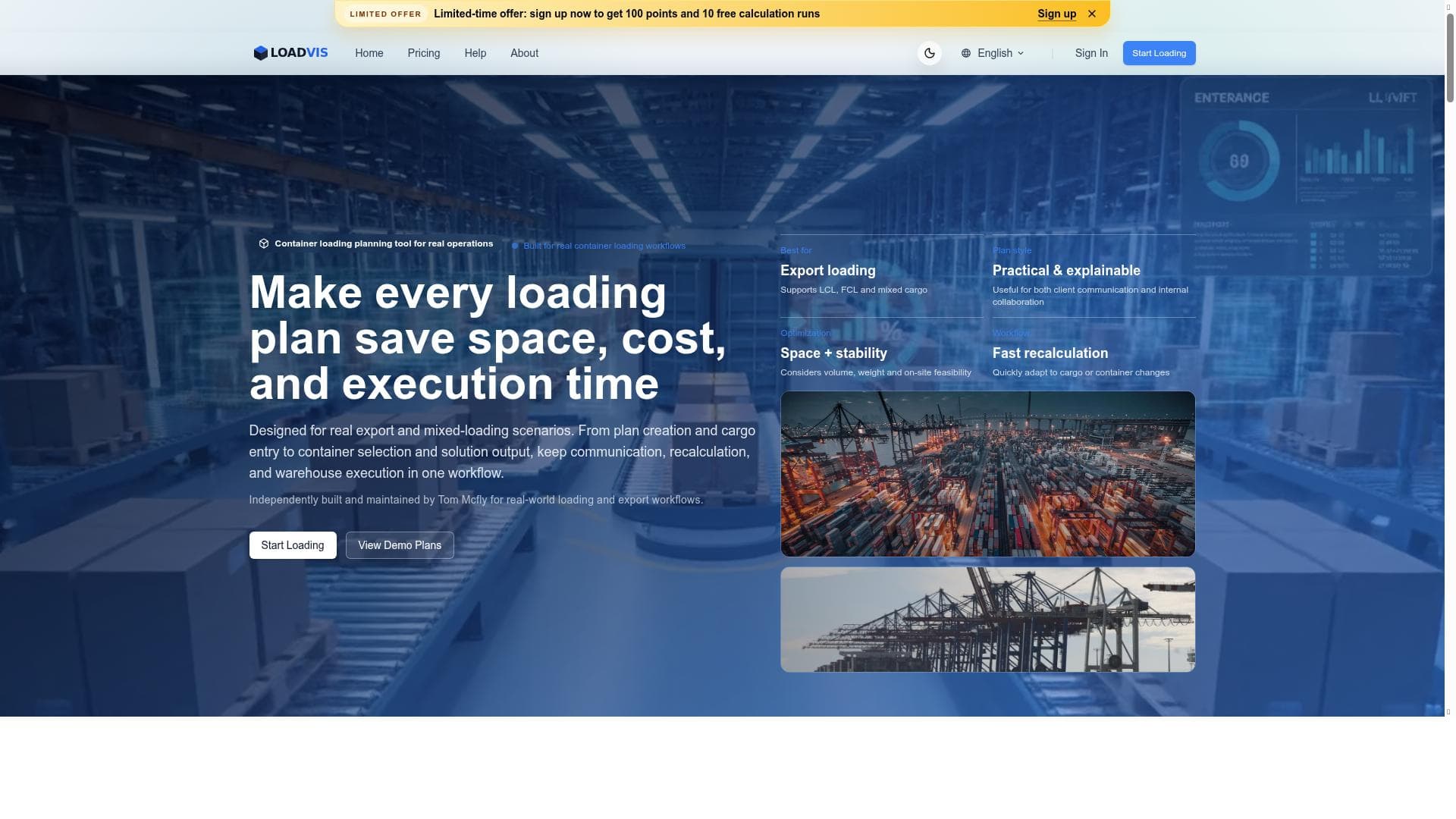The width and height of the screenshot is (1456, 819).
Task: Open the night container port photo
Action: pyautogui.click(x=987, y=474)
